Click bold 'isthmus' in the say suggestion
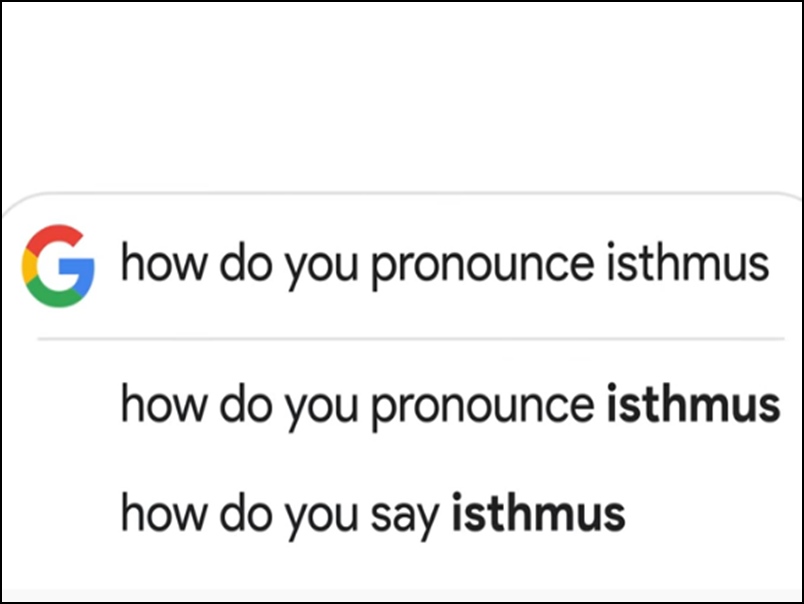The height and width of the screenshot is (604, 804). pos(538,513)
